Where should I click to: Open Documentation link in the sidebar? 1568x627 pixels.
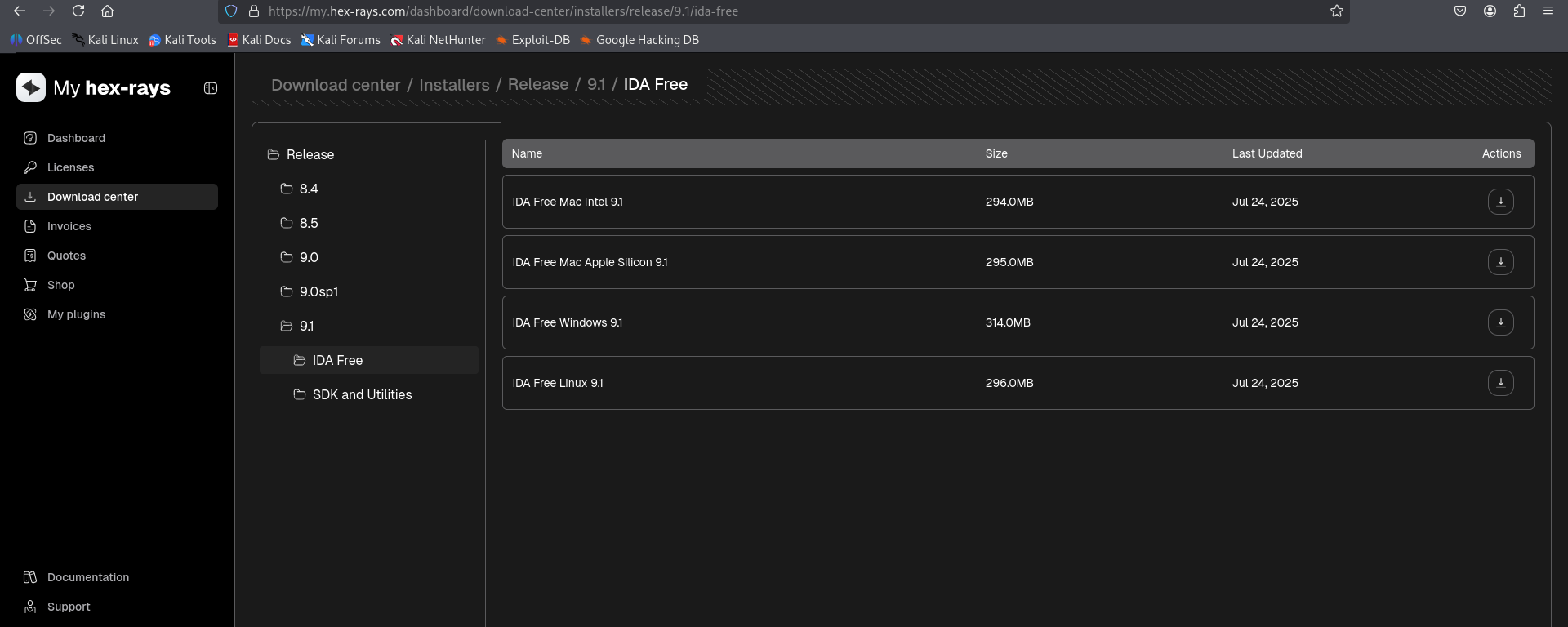(117, 577)
